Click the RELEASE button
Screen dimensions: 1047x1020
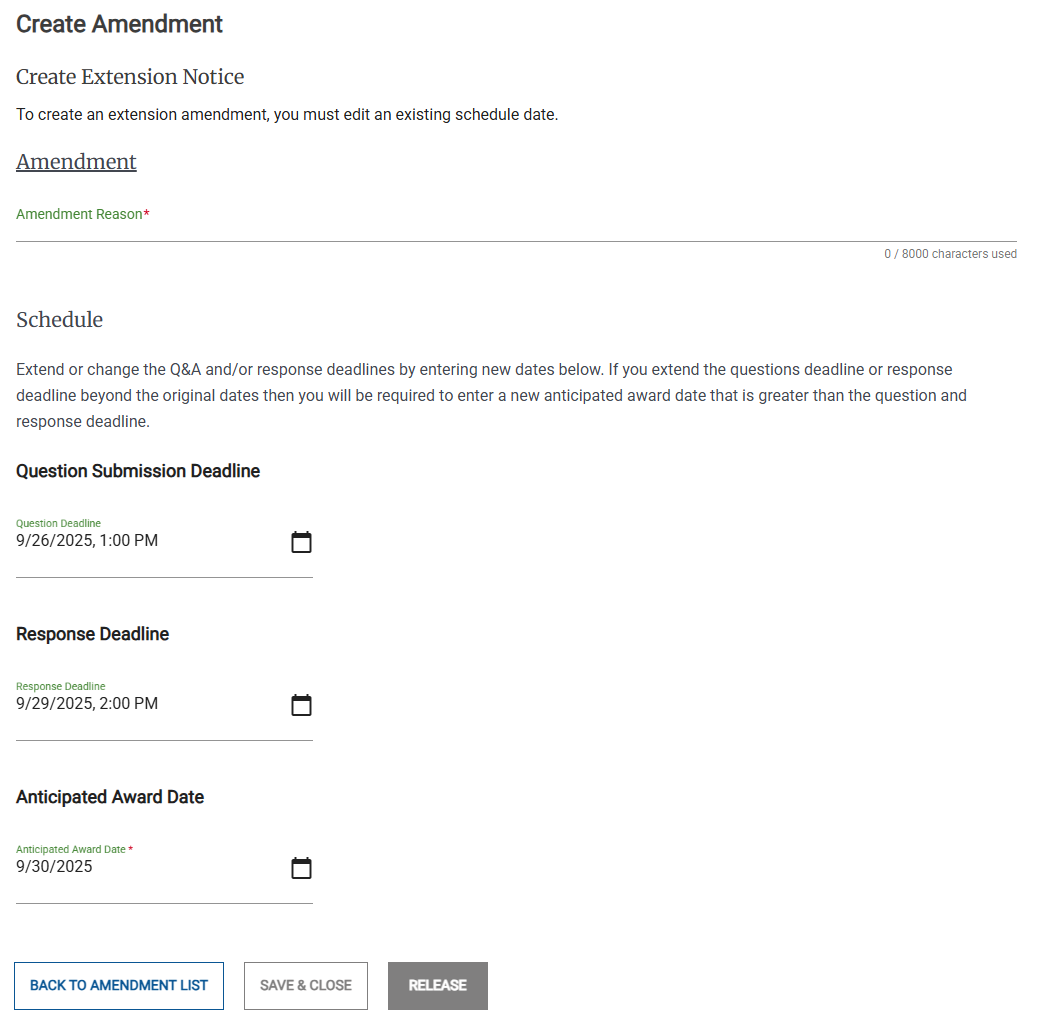pos(437,985)
